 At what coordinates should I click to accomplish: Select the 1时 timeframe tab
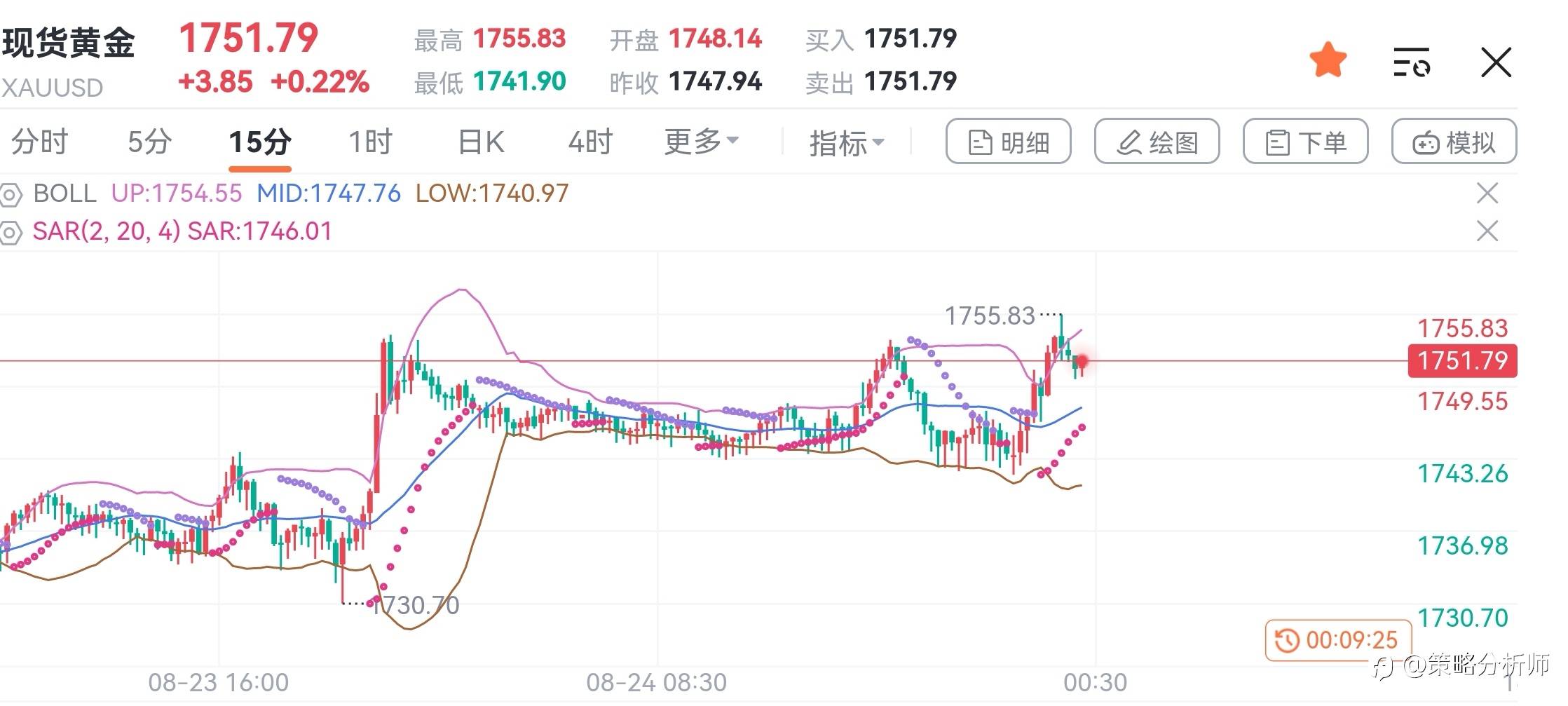[x=370, y=142]
